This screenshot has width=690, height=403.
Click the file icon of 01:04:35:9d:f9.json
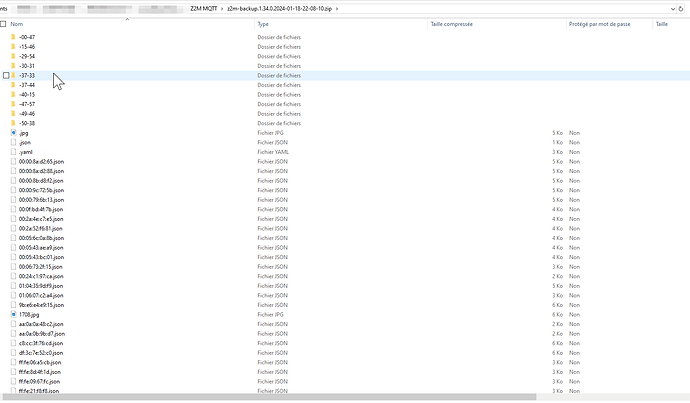pyautogui.click(x=13, y=286)
